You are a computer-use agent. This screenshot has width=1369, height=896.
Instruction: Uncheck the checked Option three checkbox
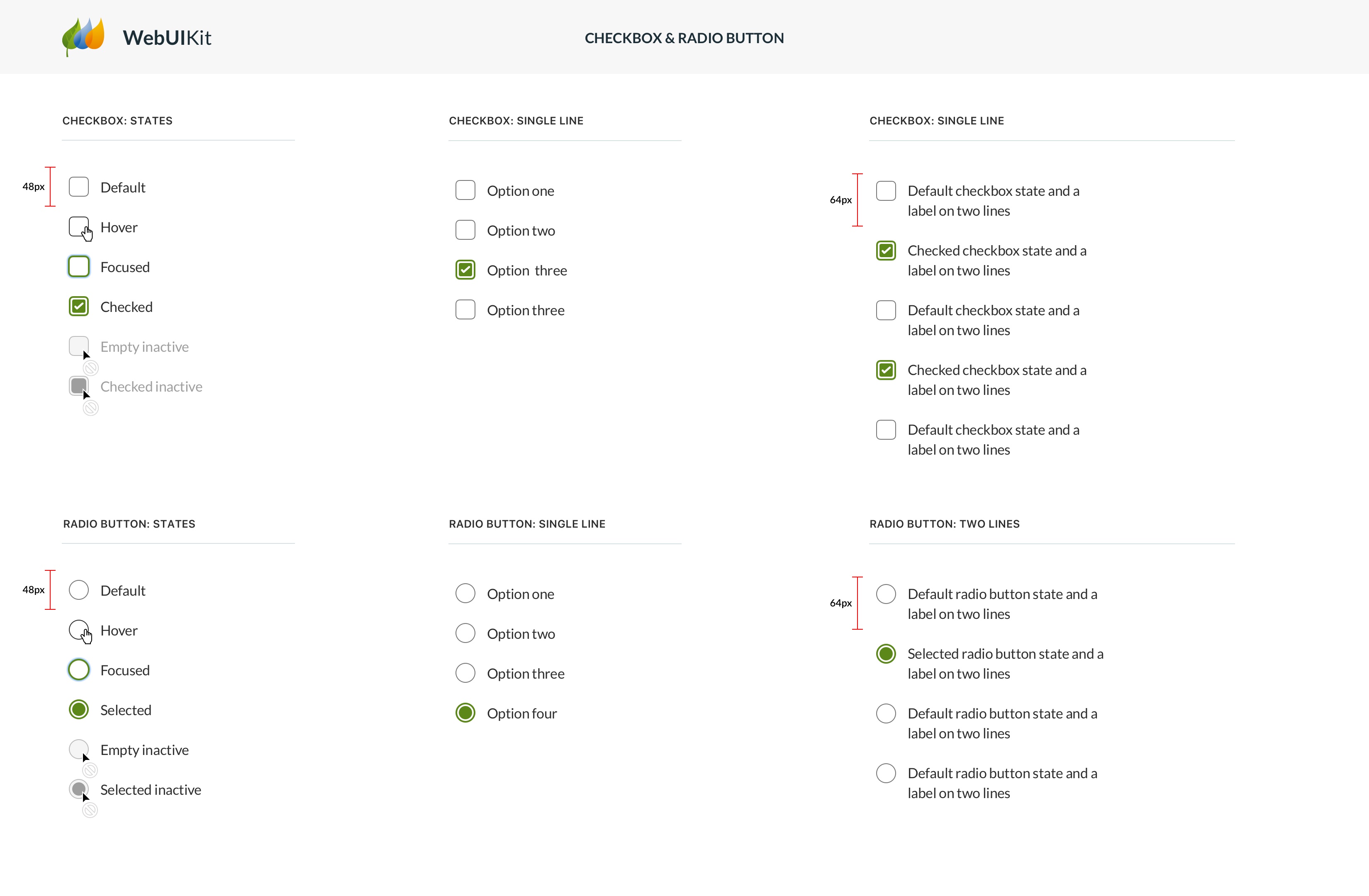coord(465,270)
